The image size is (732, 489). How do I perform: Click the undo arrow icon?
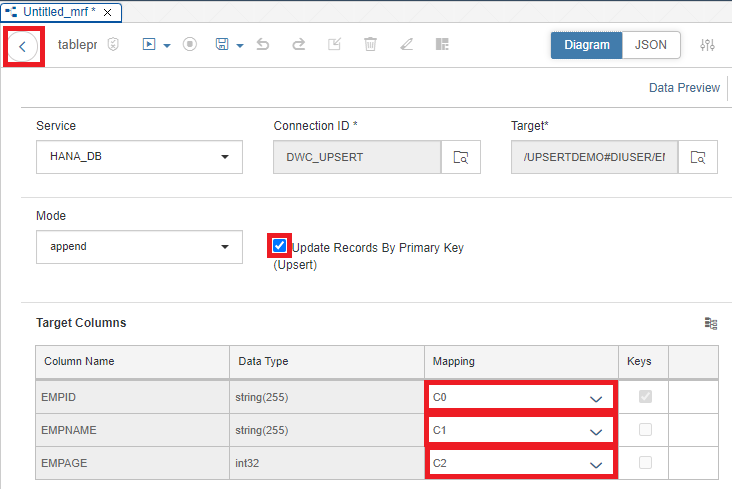[263, 44]
